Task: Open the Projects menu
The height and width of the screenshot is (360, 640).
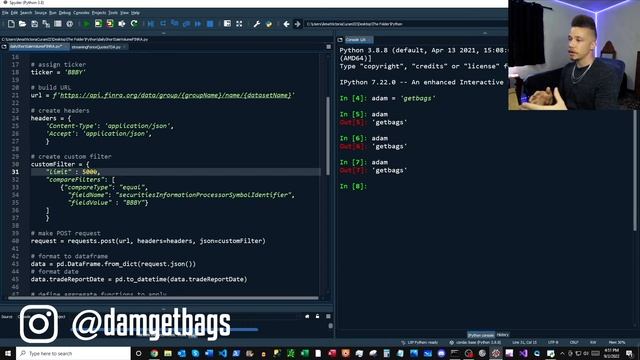Action: click(x=99, y=13)
